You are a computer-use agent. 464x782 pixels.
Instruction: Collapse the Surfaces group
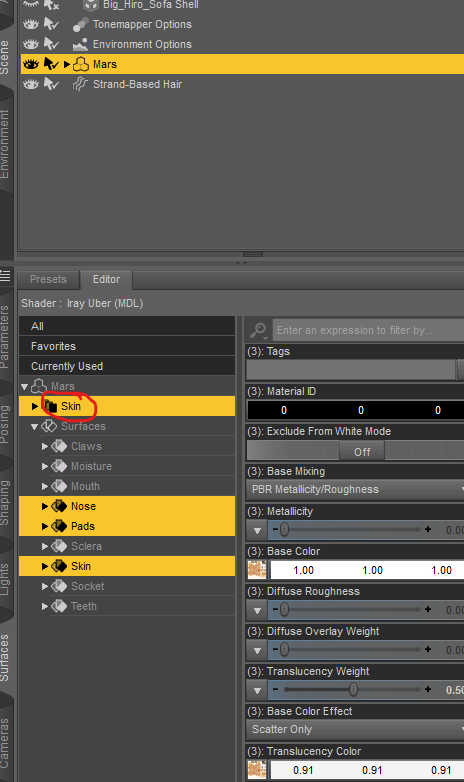(34, 426)
